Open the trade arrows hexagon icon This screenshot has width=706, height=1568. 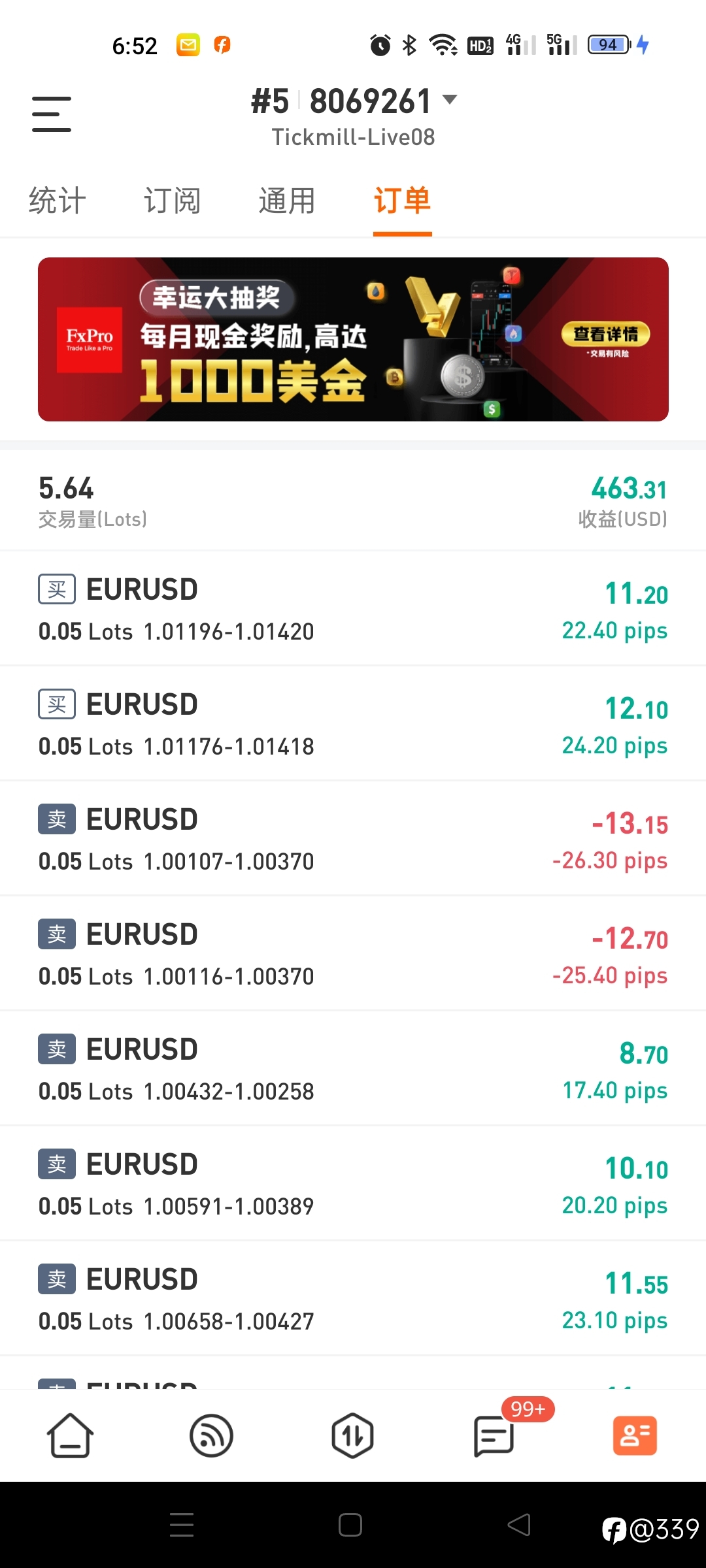tap(352, 1435)
